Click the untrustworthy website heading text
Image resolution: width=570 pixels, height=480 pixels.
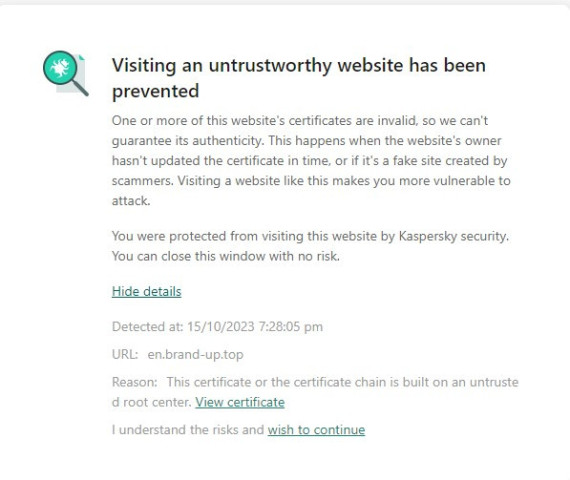point(298,78)
